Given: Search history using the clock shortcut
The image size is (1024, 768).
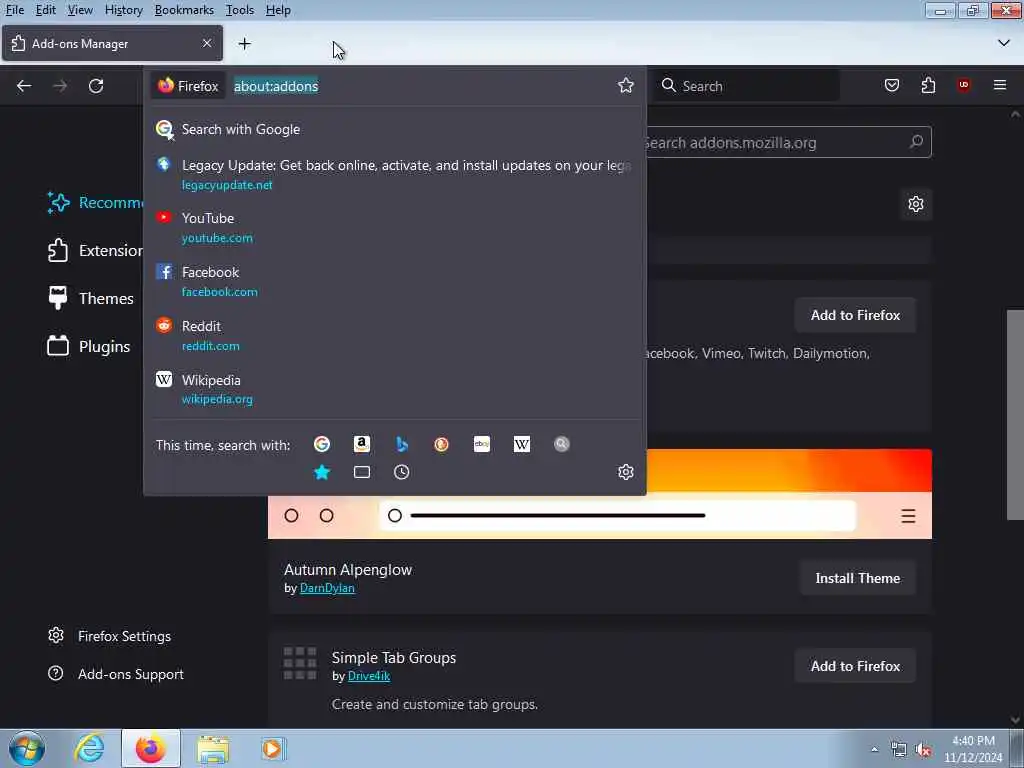Looking at the screenshot, I should pyautogui.click(x=402, y=472).
